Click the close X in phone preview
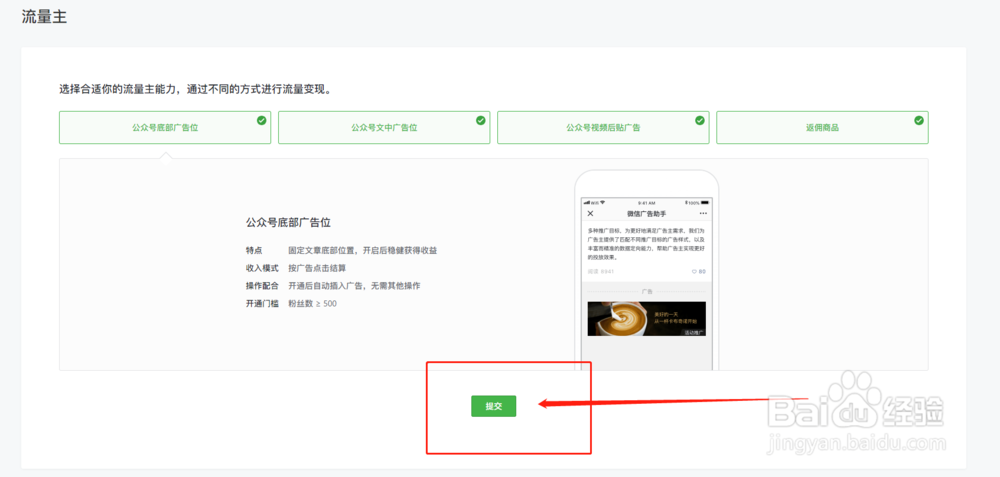Image resolution: width=1000 pixels, height=477 pixels. click(590, 213)
